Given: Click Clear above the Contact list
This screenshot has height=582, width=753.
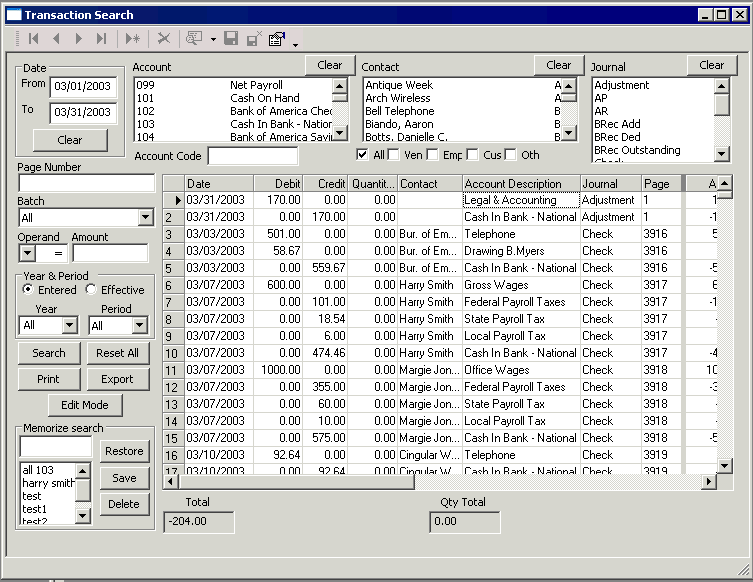Looking at the screenshot, I should 559,65.
